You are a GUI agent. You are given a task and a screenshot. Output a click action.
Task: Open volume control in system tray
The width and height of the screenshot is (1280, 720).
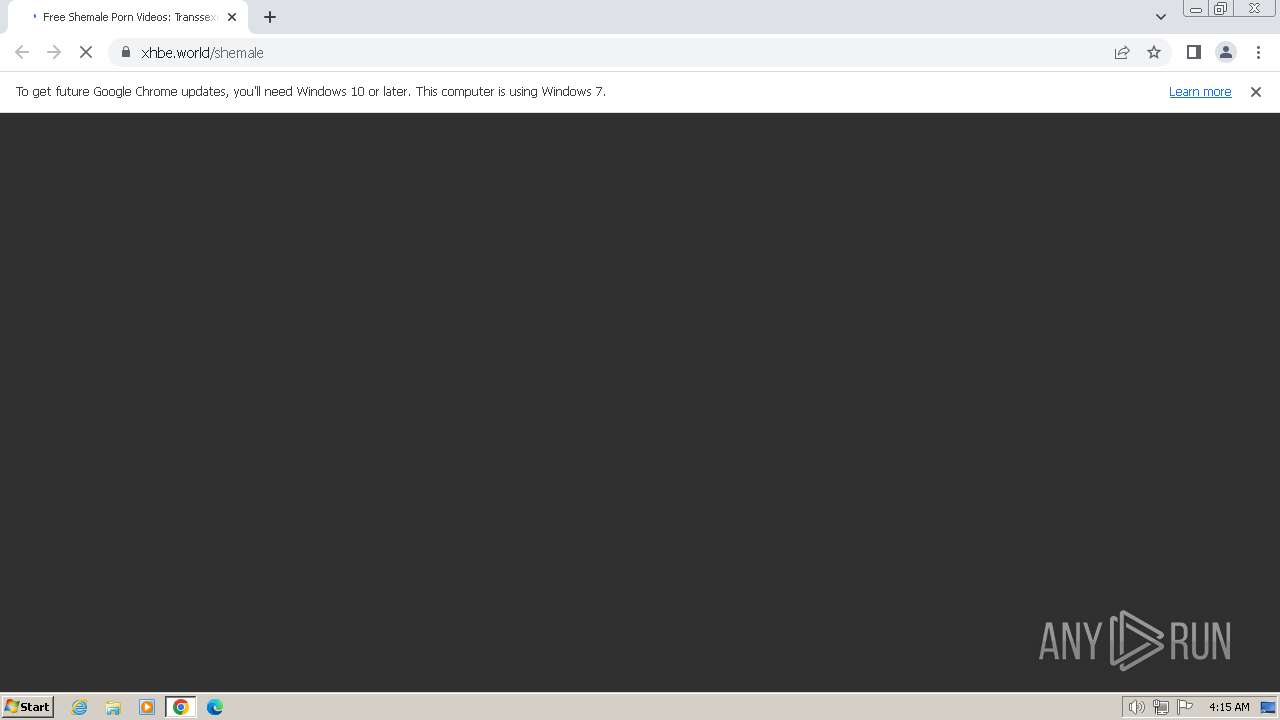pyautogui.click(x=1136, y=707)
